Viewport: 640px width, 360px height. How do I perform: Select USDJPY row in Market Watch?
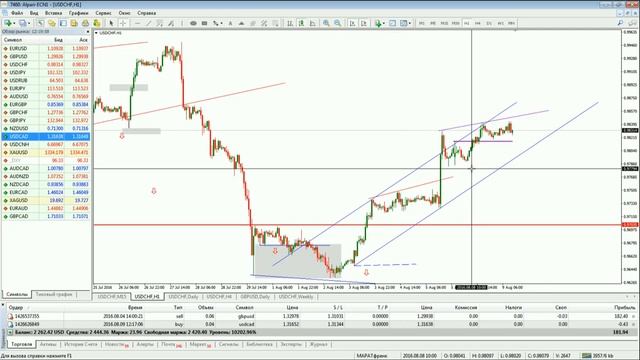coord(46,72)
